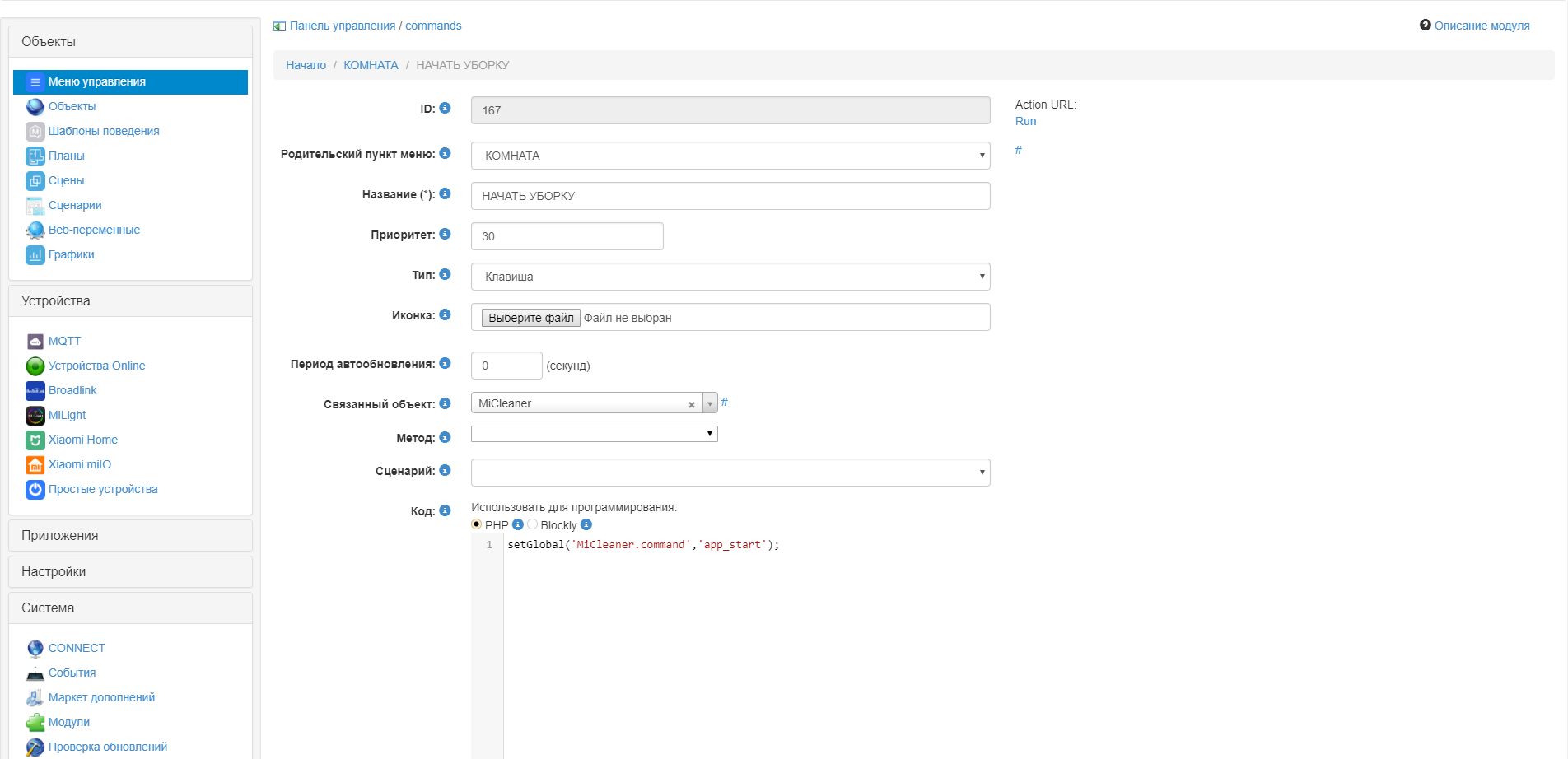
Task: Click the Графики chart icon
Action: [35, 255]
